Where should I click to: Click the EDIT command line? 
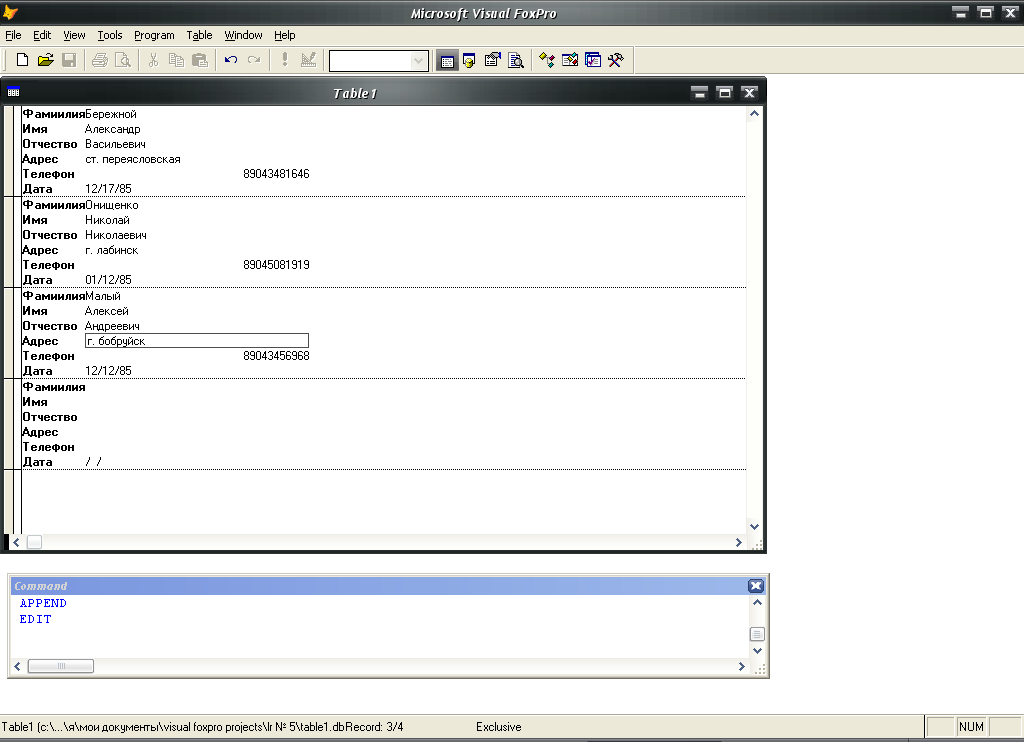(35, 619)
